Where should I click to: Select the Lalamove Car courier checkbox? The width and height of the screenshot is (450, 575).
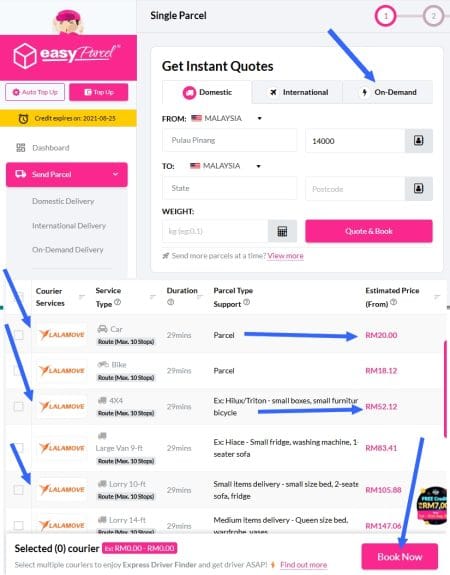point(19,335)
